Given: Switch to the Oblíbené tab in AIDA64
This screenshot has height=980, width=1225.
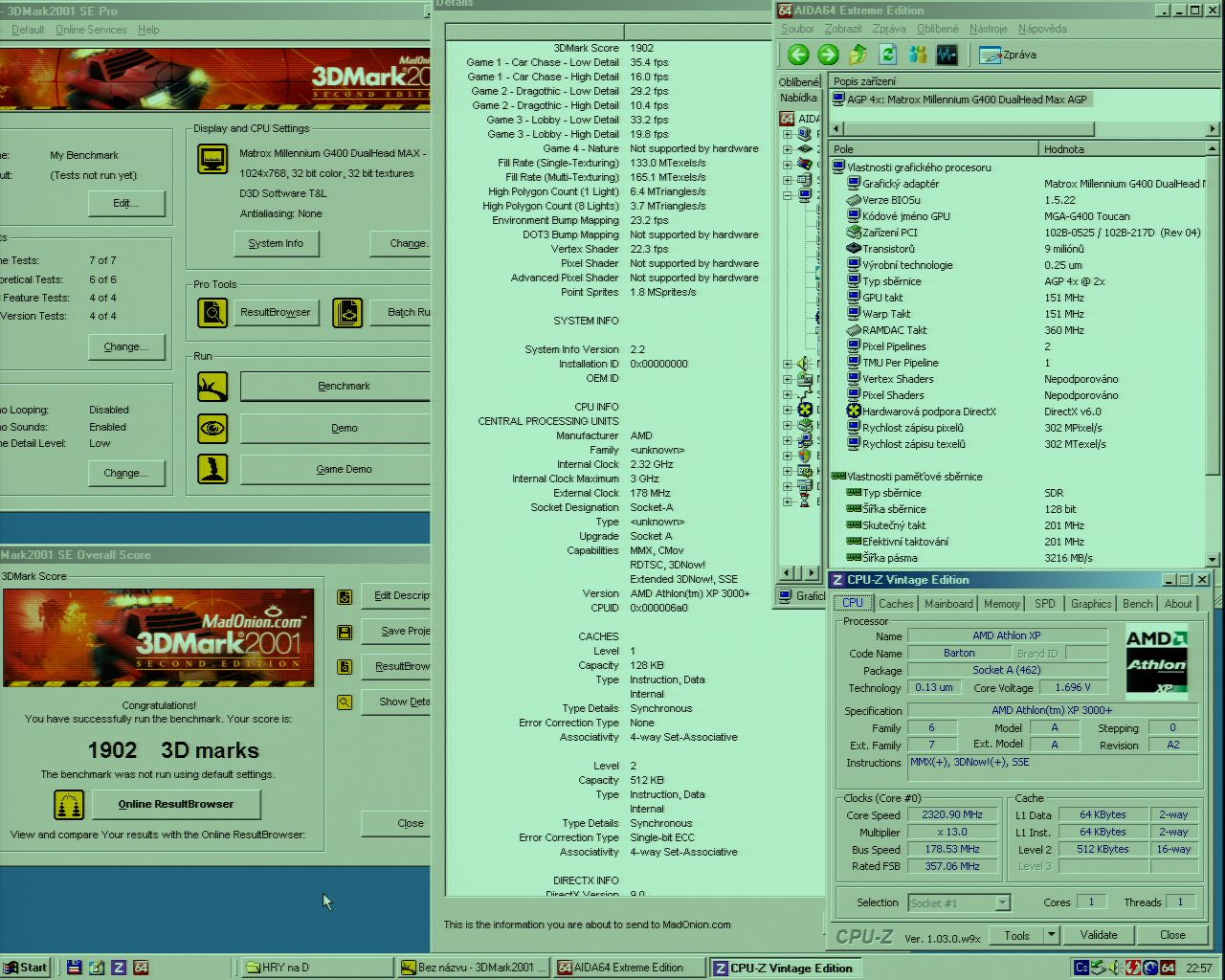Looking at the screenshot, I should pos(798,82).
